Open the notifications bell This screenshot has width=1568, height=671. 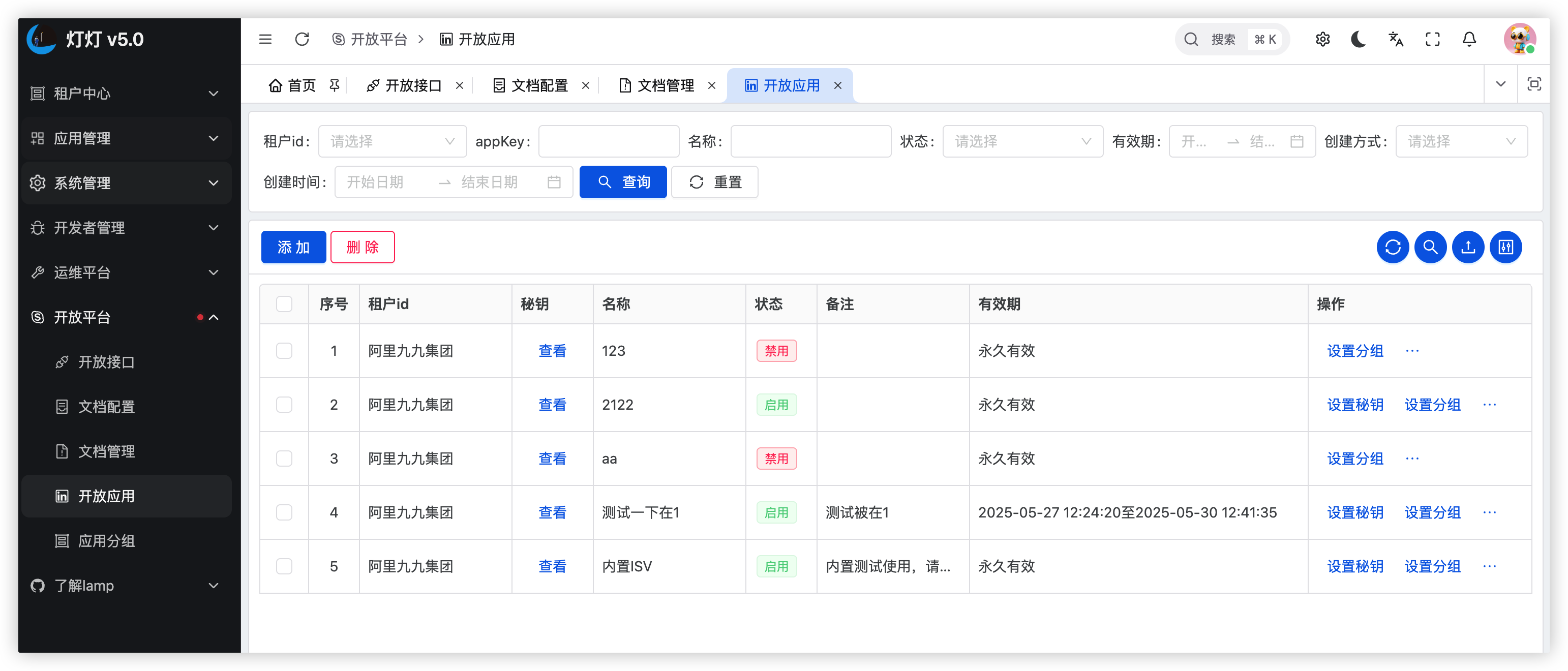[1469, 40]
